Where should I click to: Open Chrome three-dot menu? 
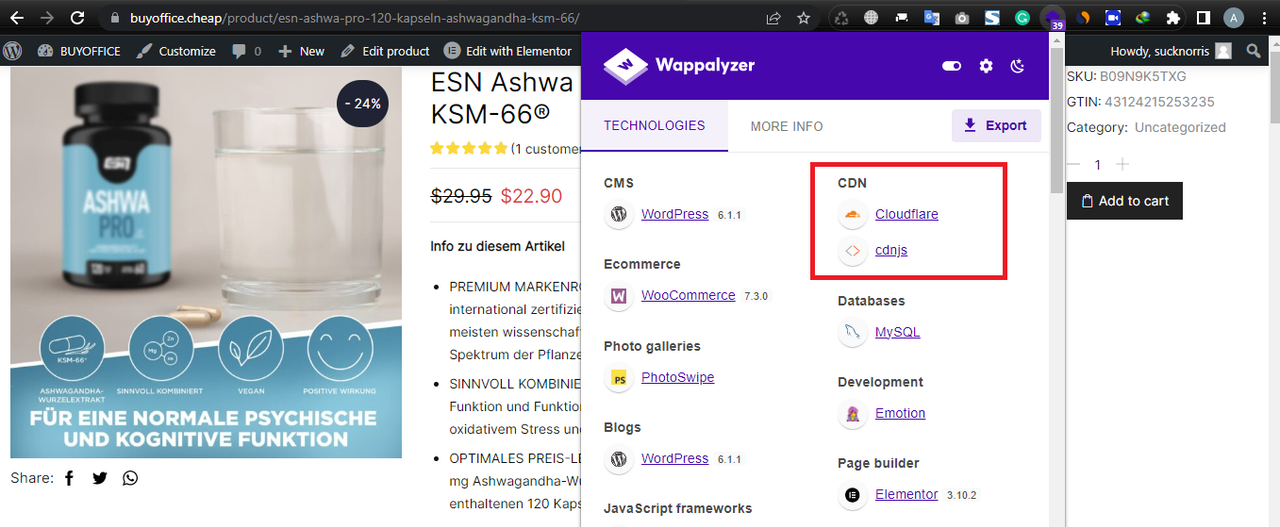(1263, 18)
